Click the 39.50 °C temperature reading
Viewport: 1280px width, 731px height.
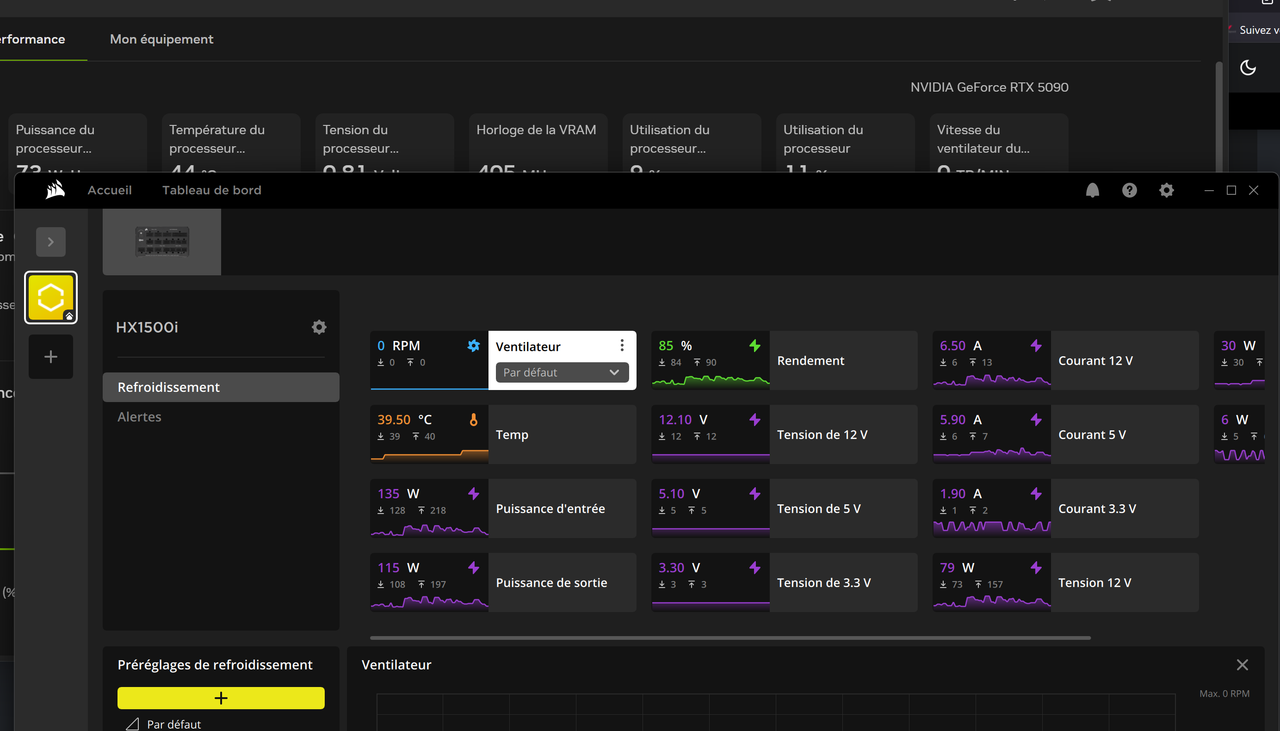point(405,420)
